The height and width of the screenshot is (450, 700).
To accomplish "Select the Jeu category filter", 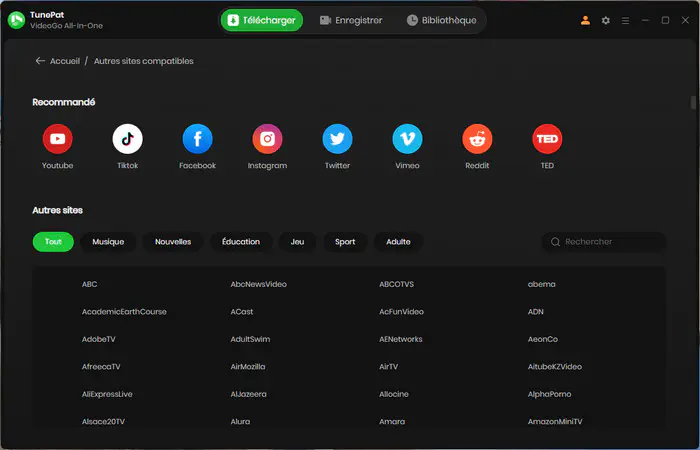I will pos(297,242).
